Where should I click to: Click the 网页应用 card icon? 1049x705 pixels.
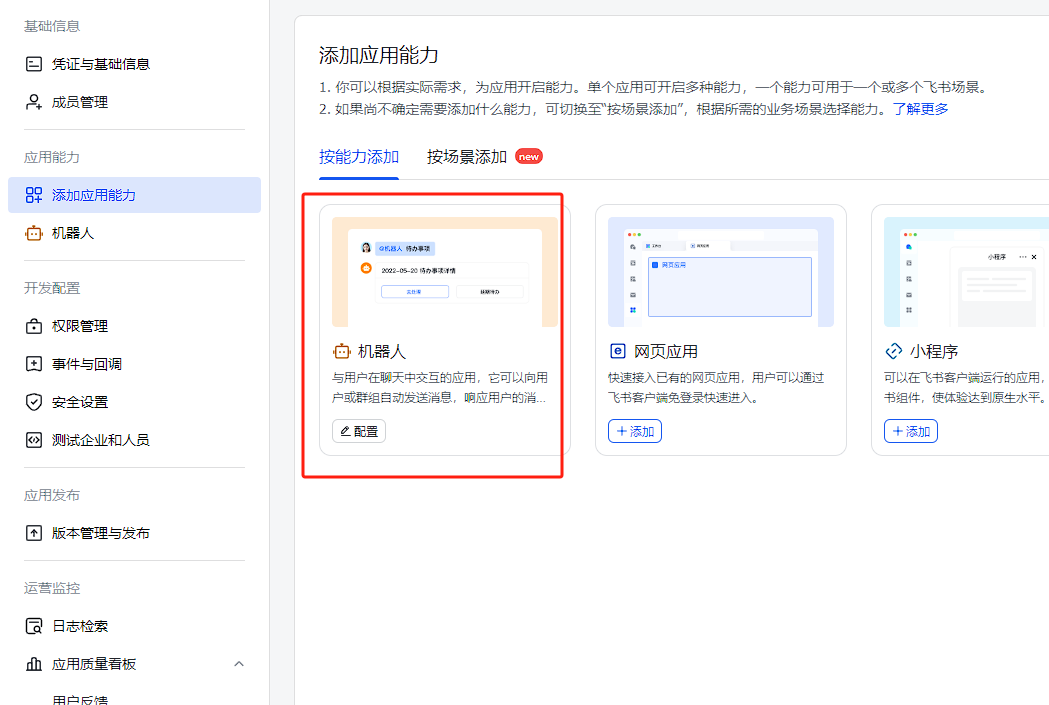(617, 351)
